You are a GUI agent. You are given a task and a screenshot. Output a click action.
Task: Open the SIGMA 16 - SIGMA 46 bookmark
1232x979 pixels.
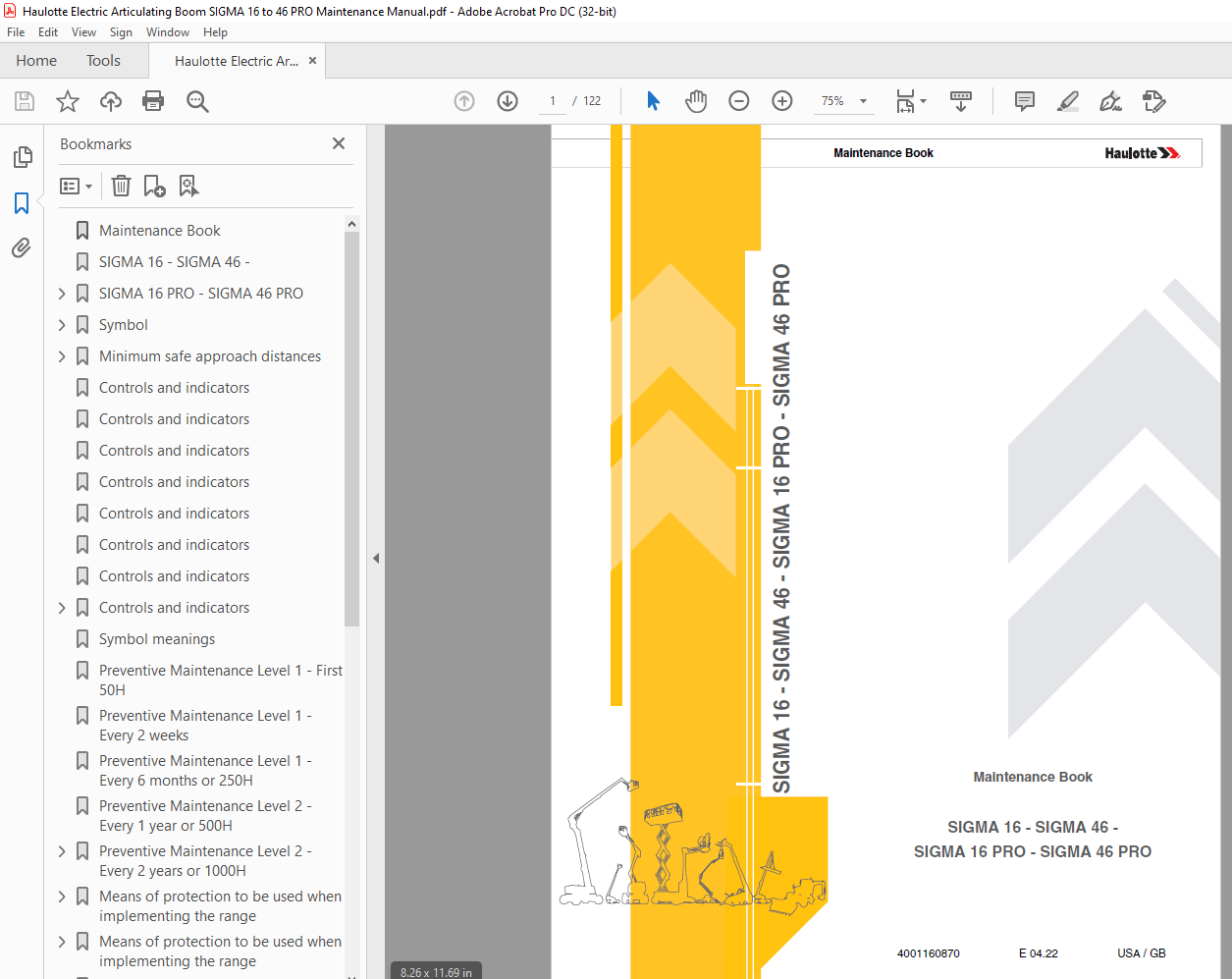click(x=175, y=262)
